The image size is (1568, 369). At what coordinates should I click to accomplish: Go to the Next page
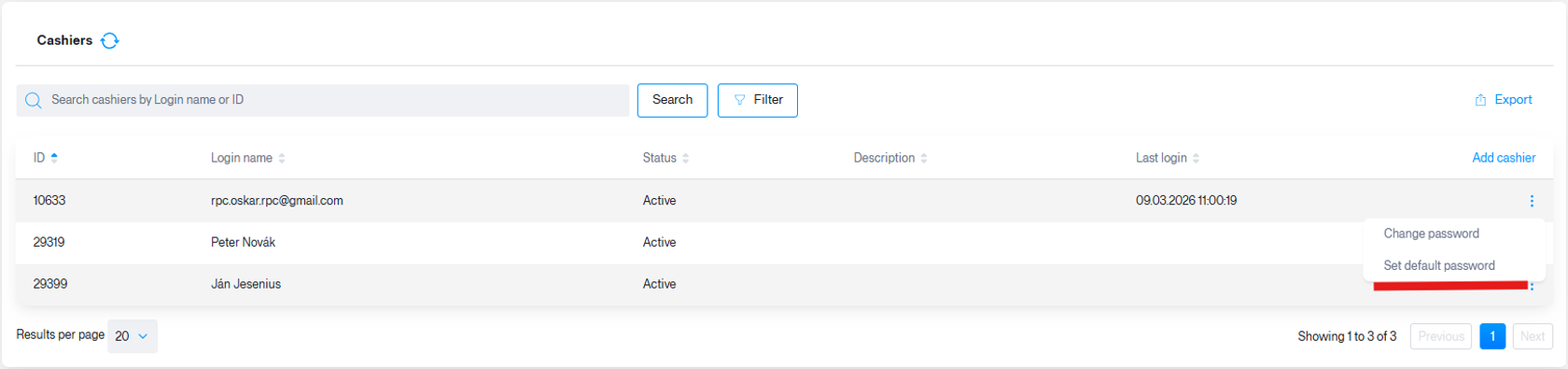pos(1533,336)
